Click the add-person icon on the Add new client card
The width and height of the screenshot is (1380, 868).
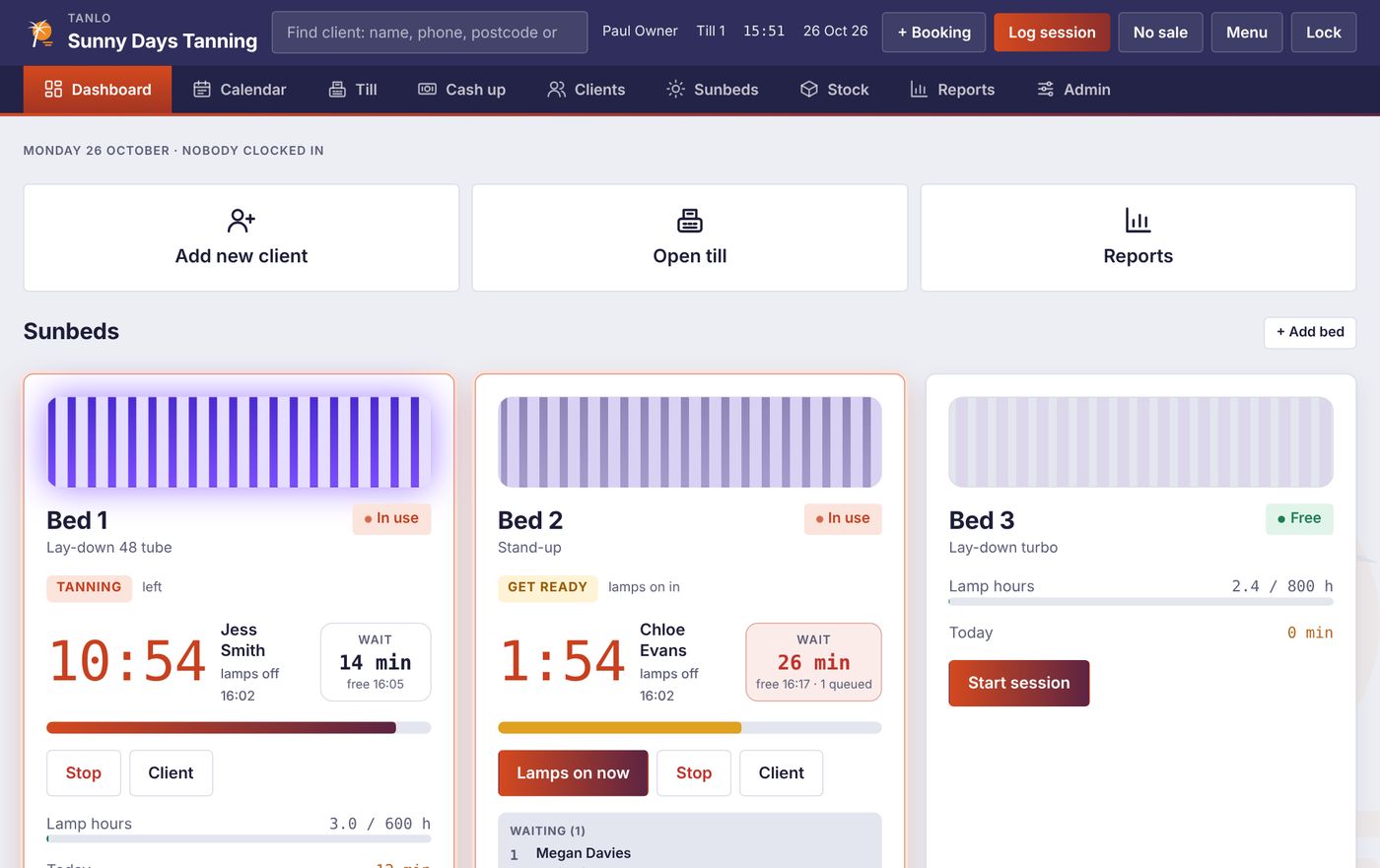pos(241,220)
